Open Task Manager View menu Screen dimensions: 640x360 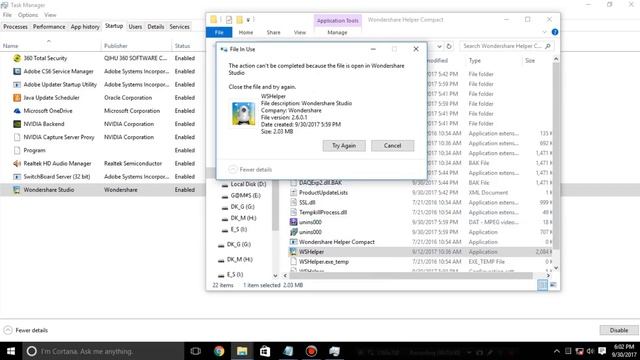point(50,15)
